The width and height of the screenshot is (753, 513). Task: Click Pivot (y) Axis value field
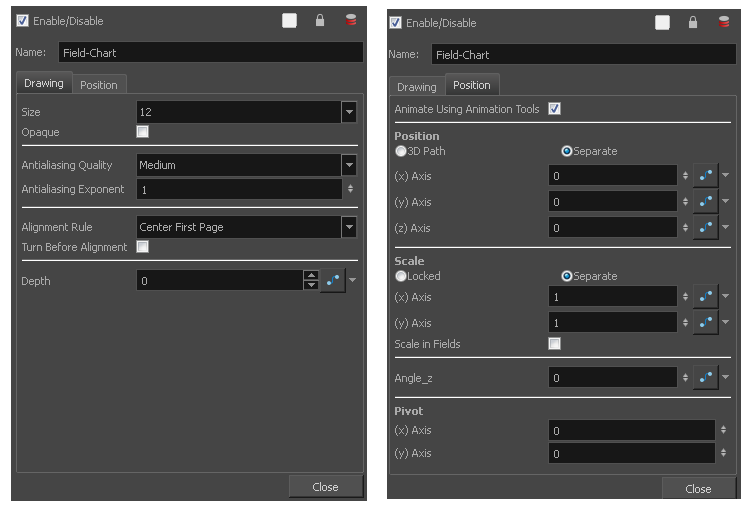tap(632, 453)
